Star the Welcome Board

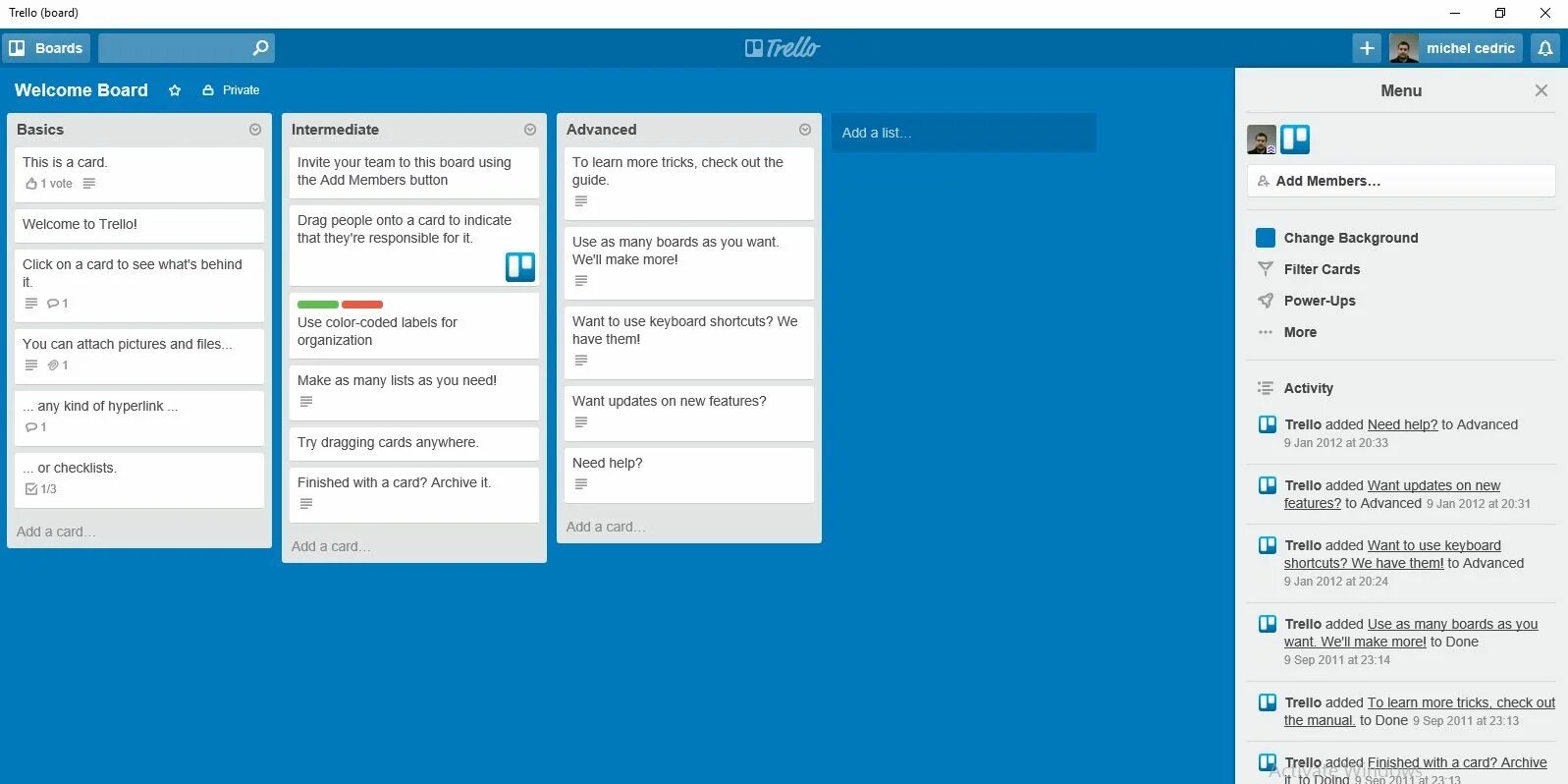175,90
